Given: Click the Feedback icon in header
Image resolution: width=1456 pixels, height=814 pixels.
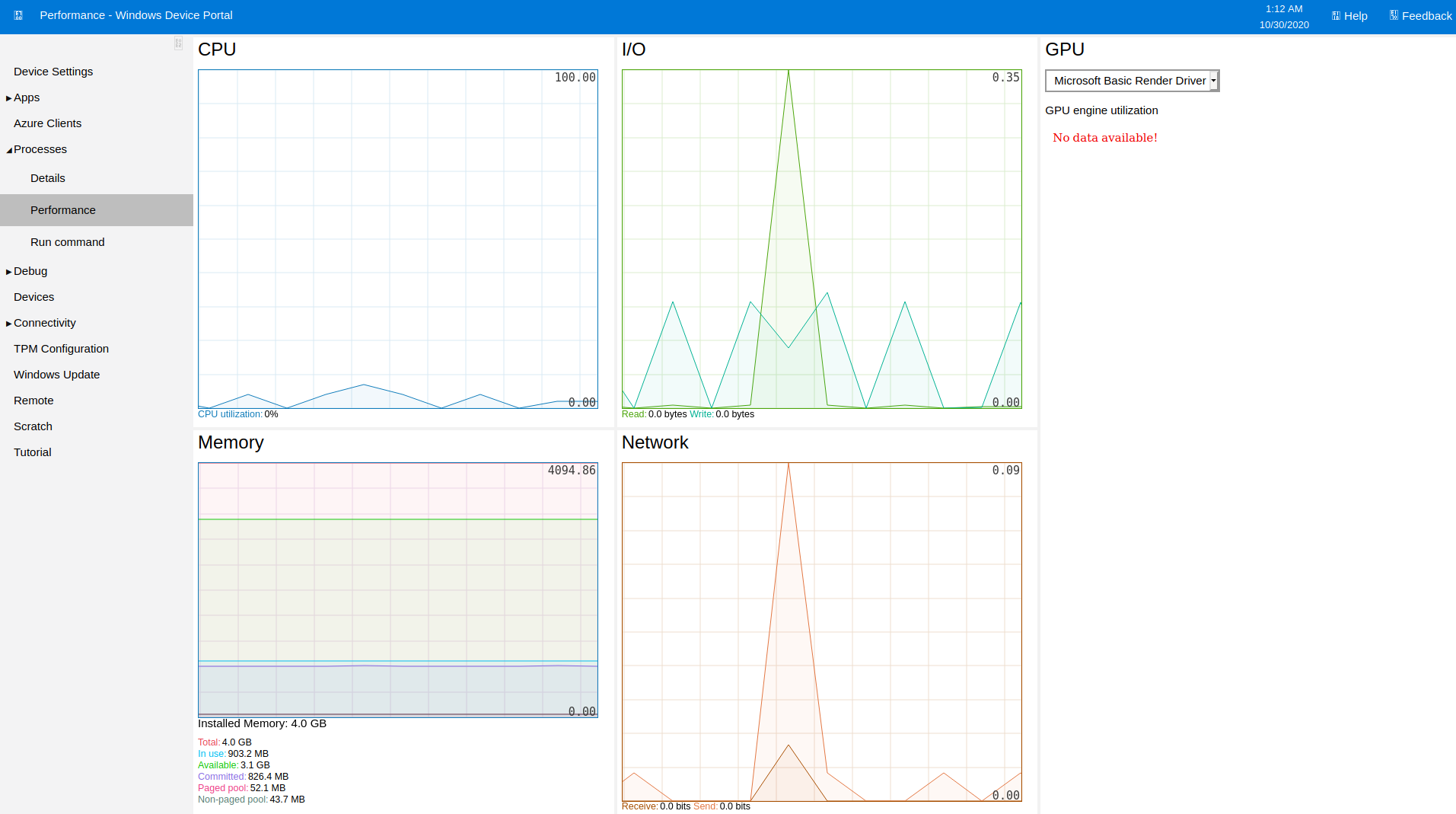Looking at the screenshot, I should tap(1394, 15).
